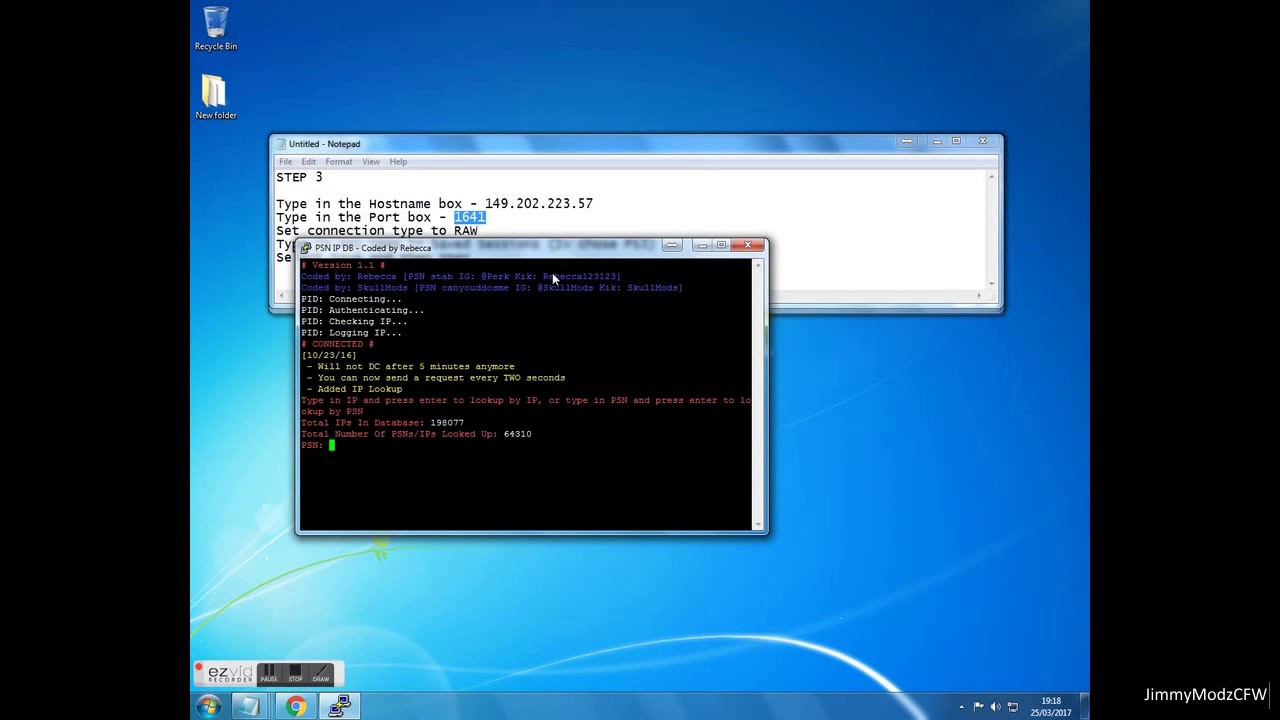Open the Notepad File menu
The height and width of the screenshot is (720, 1280).
point(286,162)
